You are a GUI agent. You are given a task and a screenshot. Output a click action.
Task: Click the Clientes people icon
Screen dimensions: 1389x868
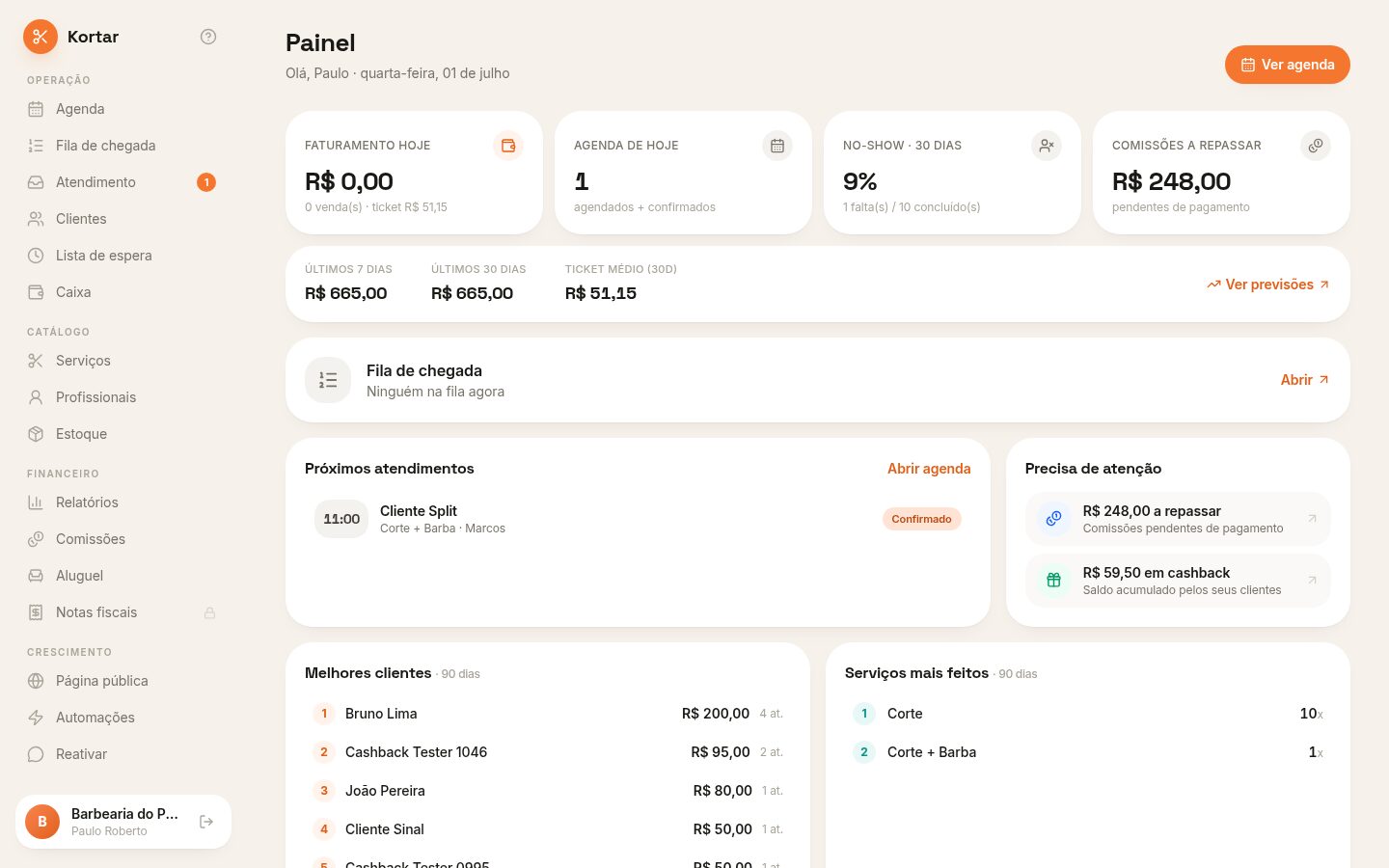36,219
